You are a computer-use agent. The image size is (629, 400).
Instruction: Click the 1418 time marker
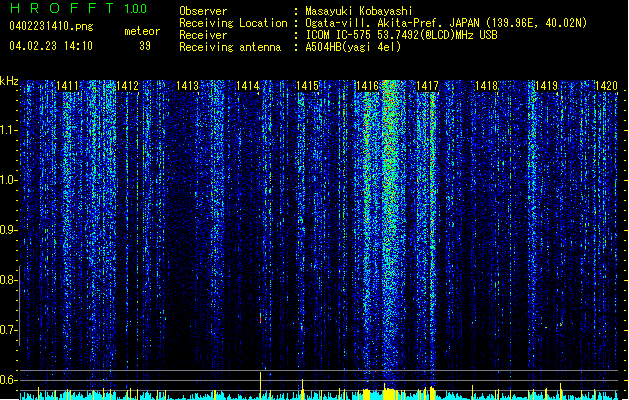point(487,86)
